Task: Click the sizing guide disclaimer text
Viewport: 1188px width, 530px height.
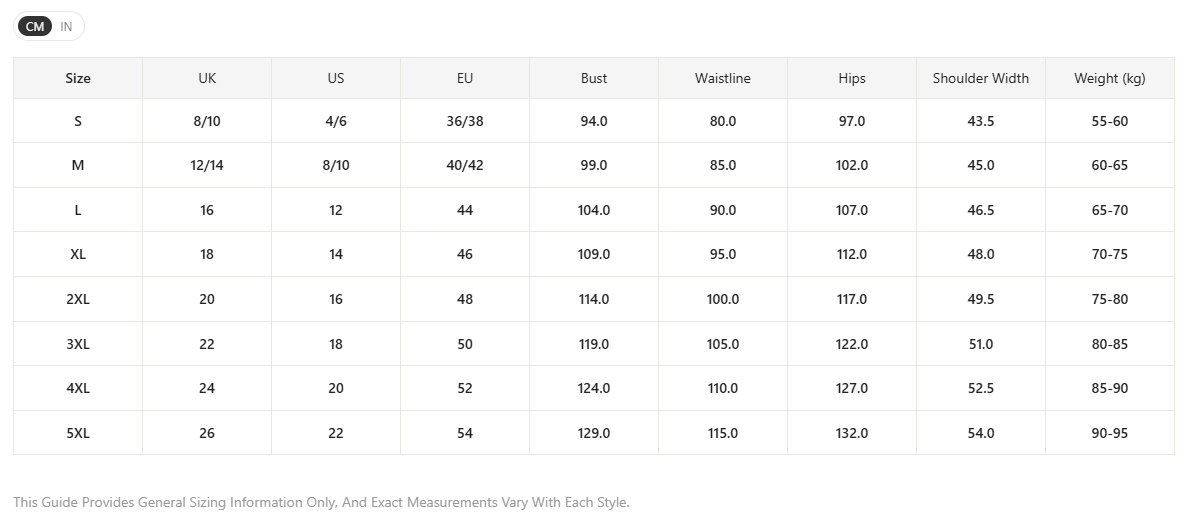Action: point(321,502)
